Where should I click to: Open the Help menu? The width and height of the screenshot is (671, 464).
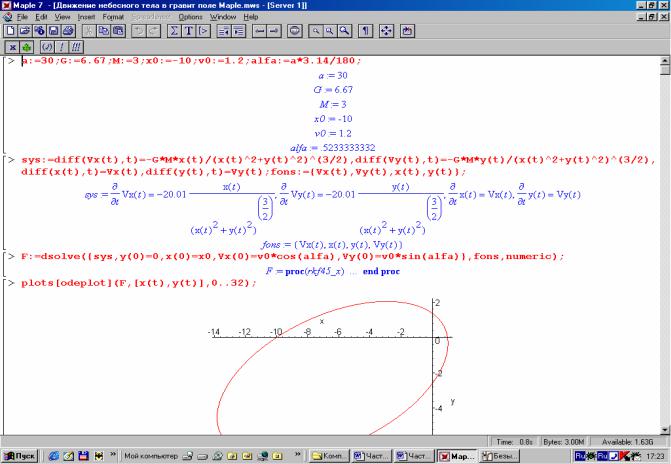[251, 17]
